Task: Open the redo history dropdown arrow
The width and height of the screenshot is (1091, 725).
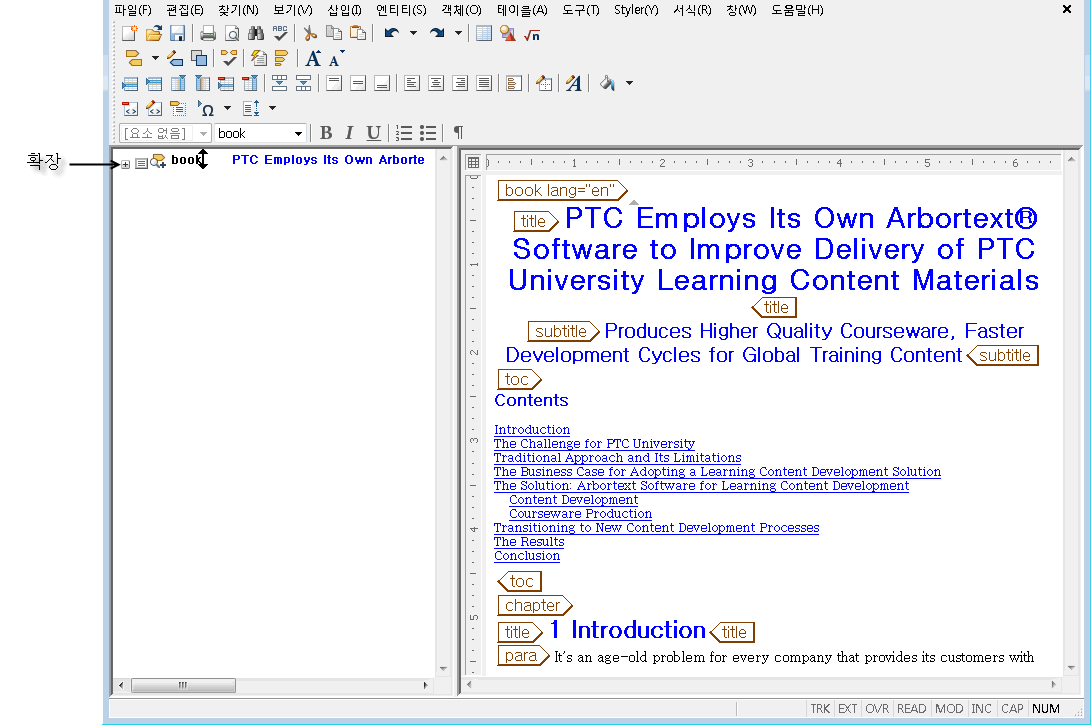Action: [x=459, y=33]
